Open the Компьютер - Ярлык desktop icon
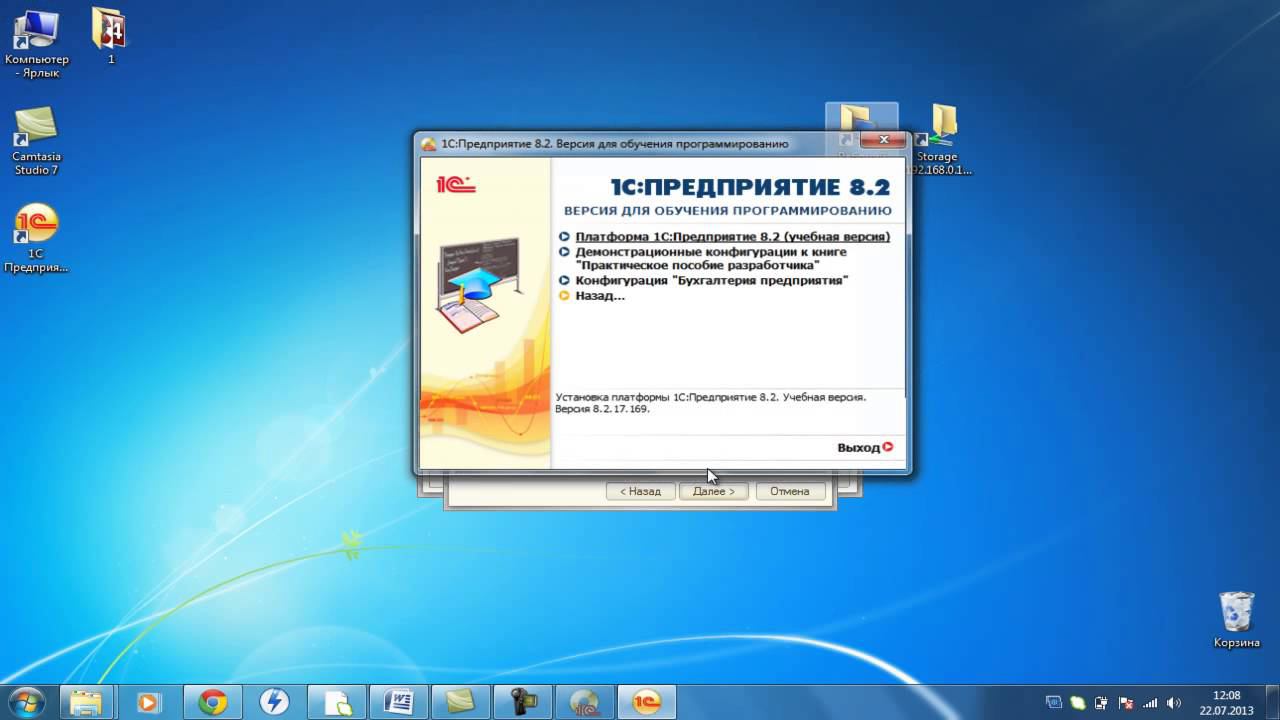The image size is (1280, 720). tap(37, 43)
